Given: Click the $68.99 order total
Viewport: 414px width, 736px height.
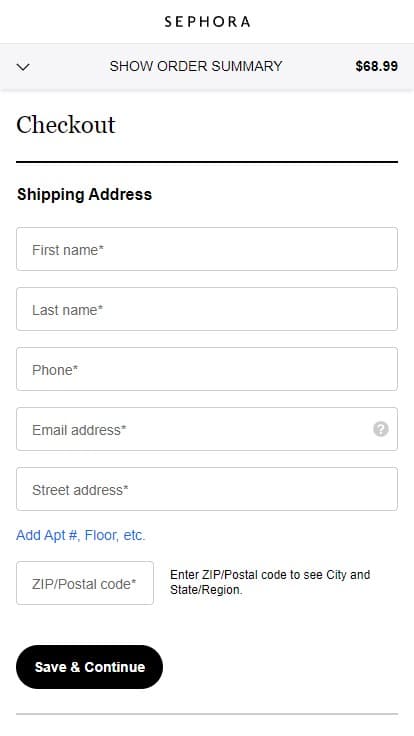Looking at the screenshot, I should tap(376, 66).
